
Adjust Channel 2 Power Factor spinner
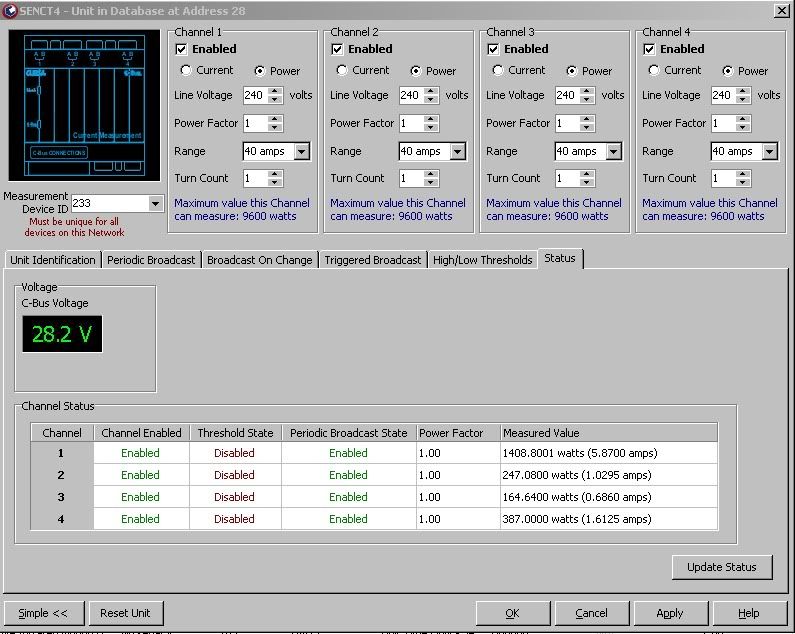coord(431,123)
